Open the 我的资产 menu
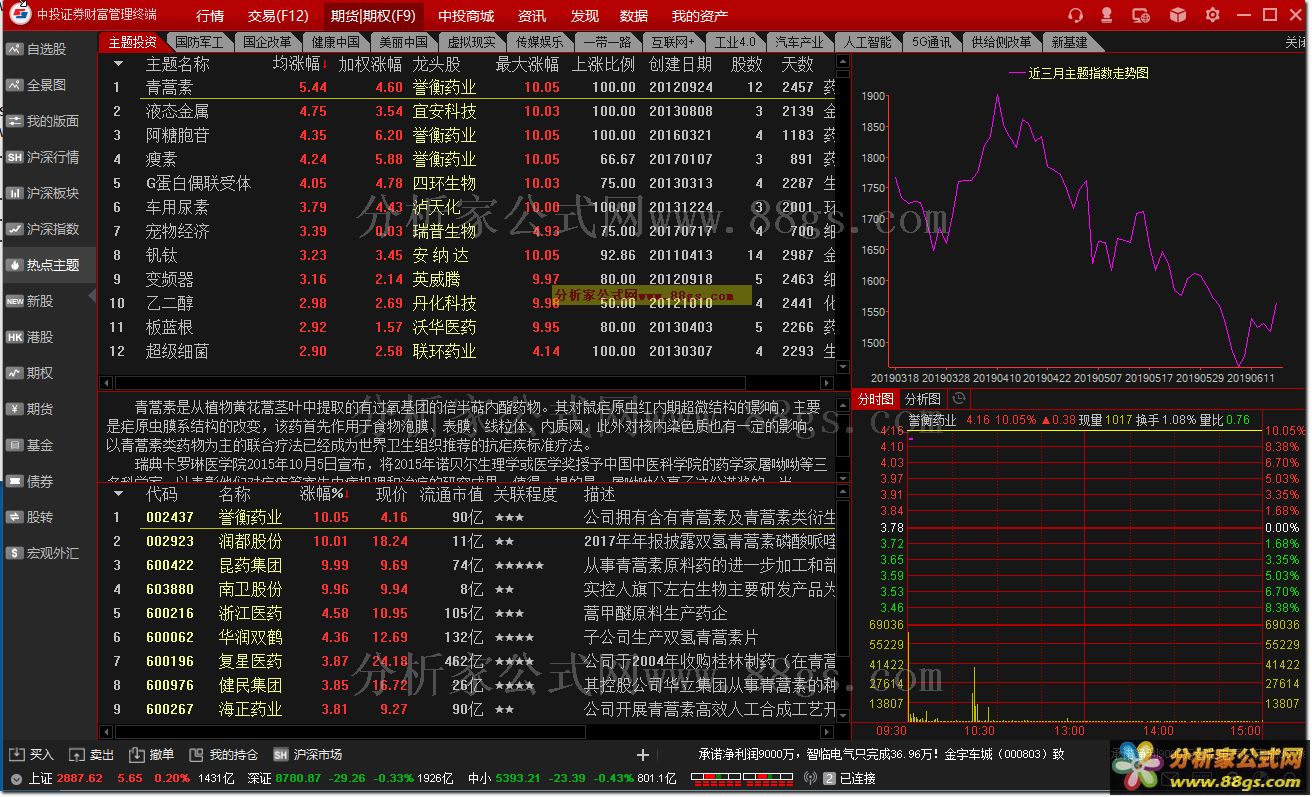The image size is (1312, 797). 699,16
